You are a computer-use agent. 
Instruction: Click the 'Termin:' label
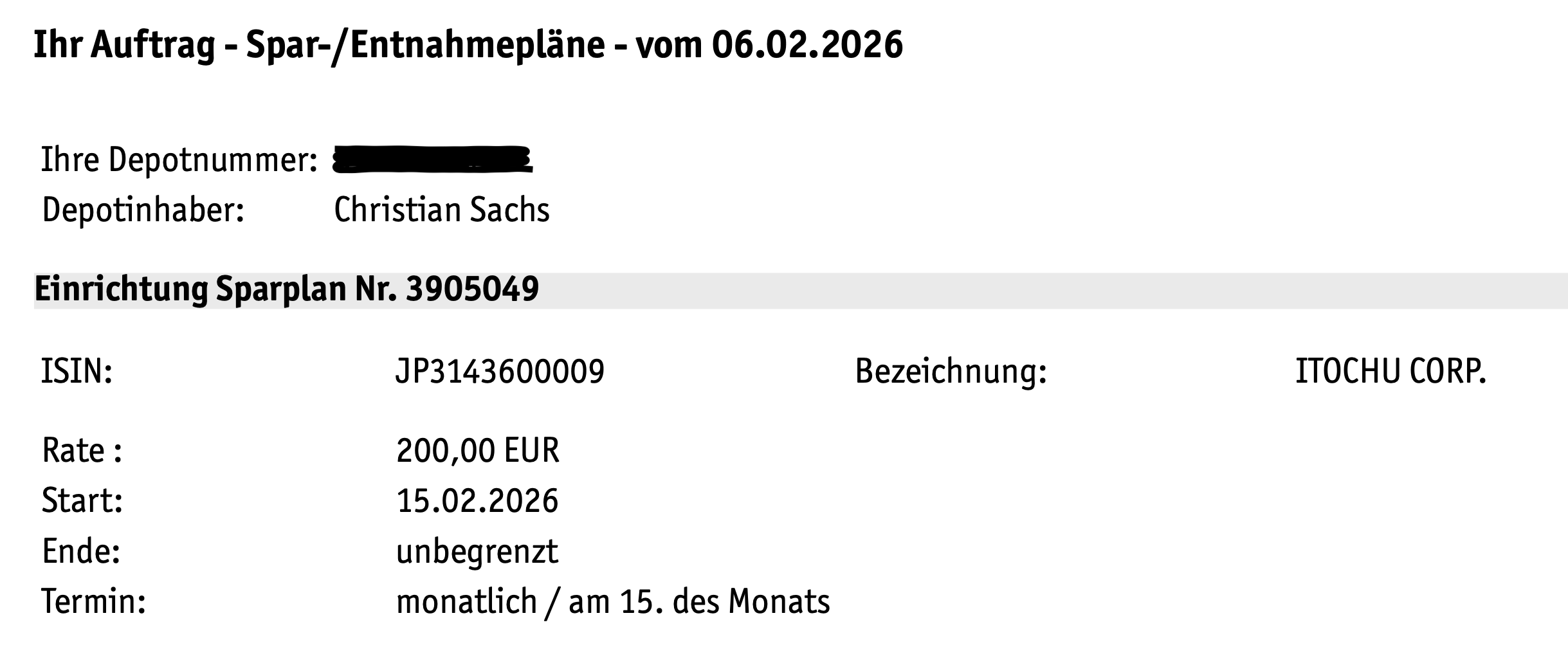pyautogui.click(x=93, y=602)
